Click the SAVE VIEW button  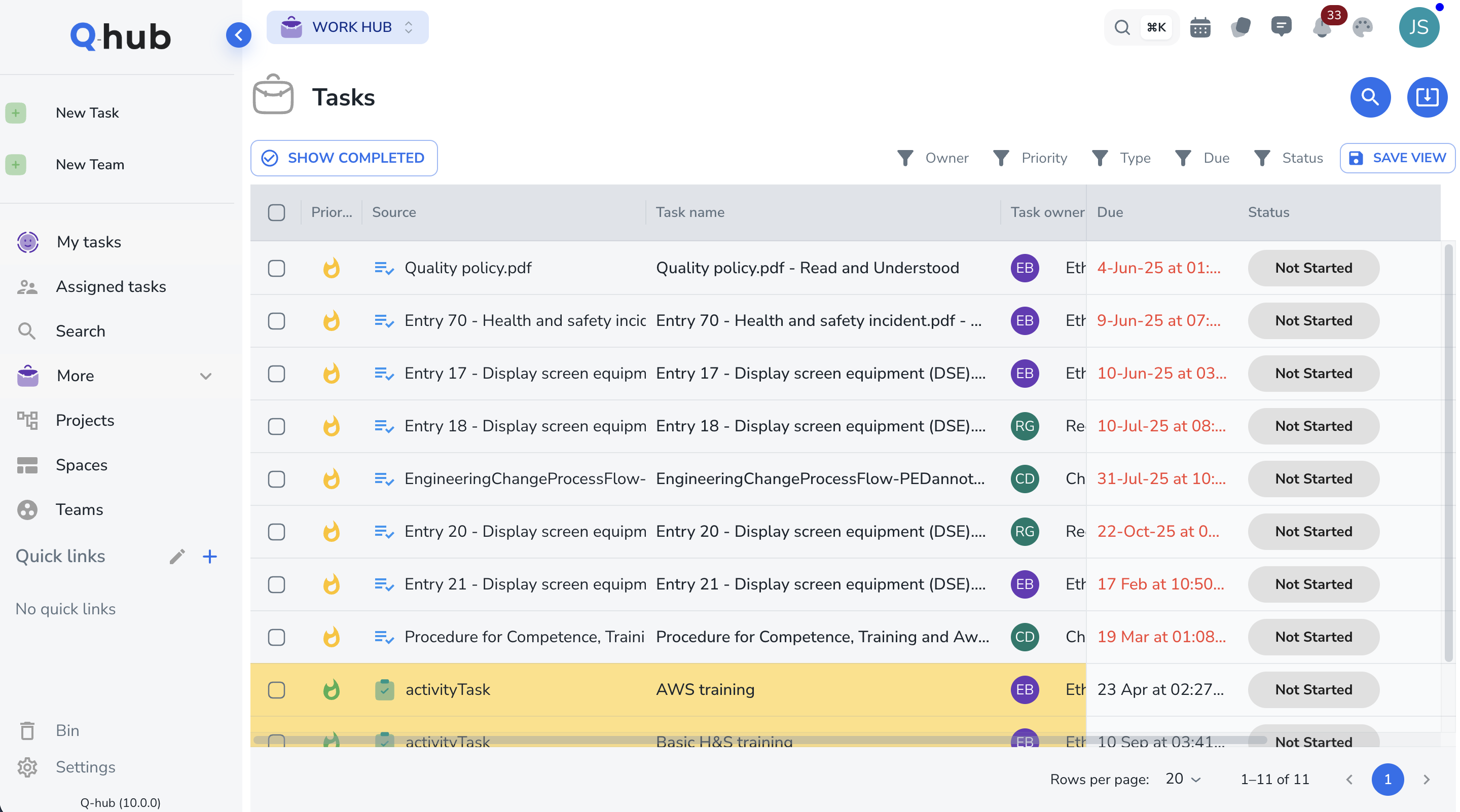[x=1396, y=158]
